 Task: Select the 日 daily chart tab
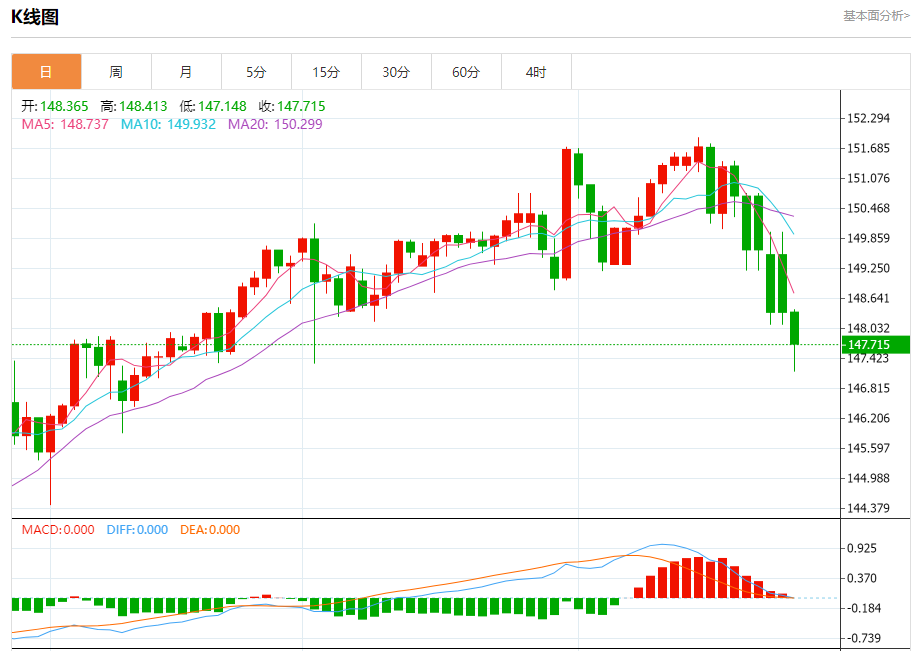tap(46, 72)
